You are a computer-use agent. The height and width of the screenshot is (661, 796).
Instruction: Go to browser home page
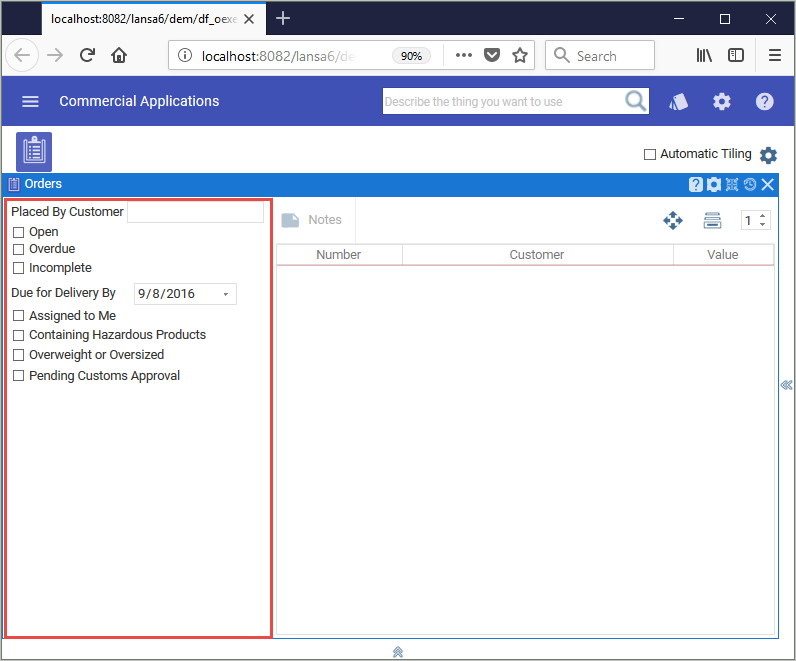(x=119, y=55)
